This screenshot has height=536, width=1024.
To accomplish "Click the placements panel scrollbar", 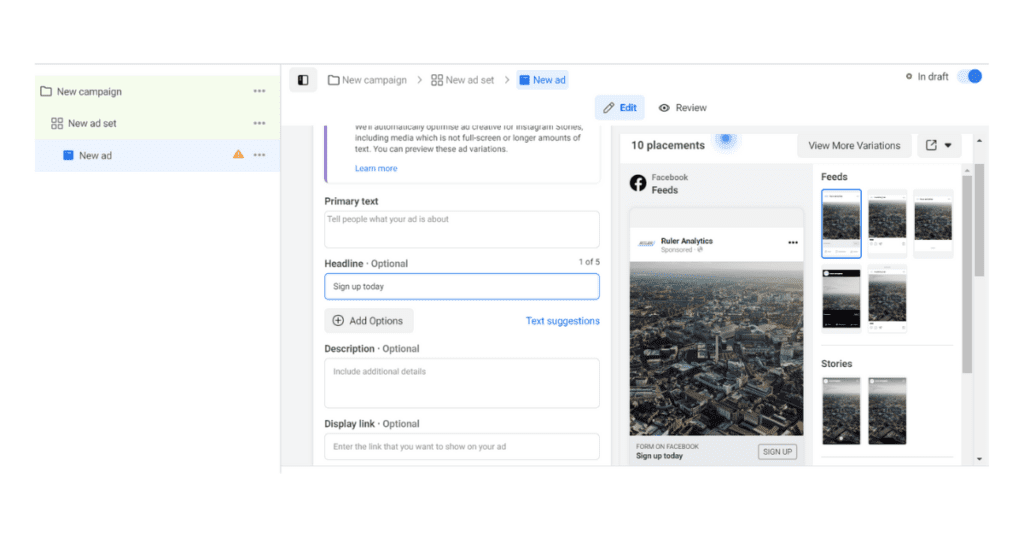I will pos(967,274).
